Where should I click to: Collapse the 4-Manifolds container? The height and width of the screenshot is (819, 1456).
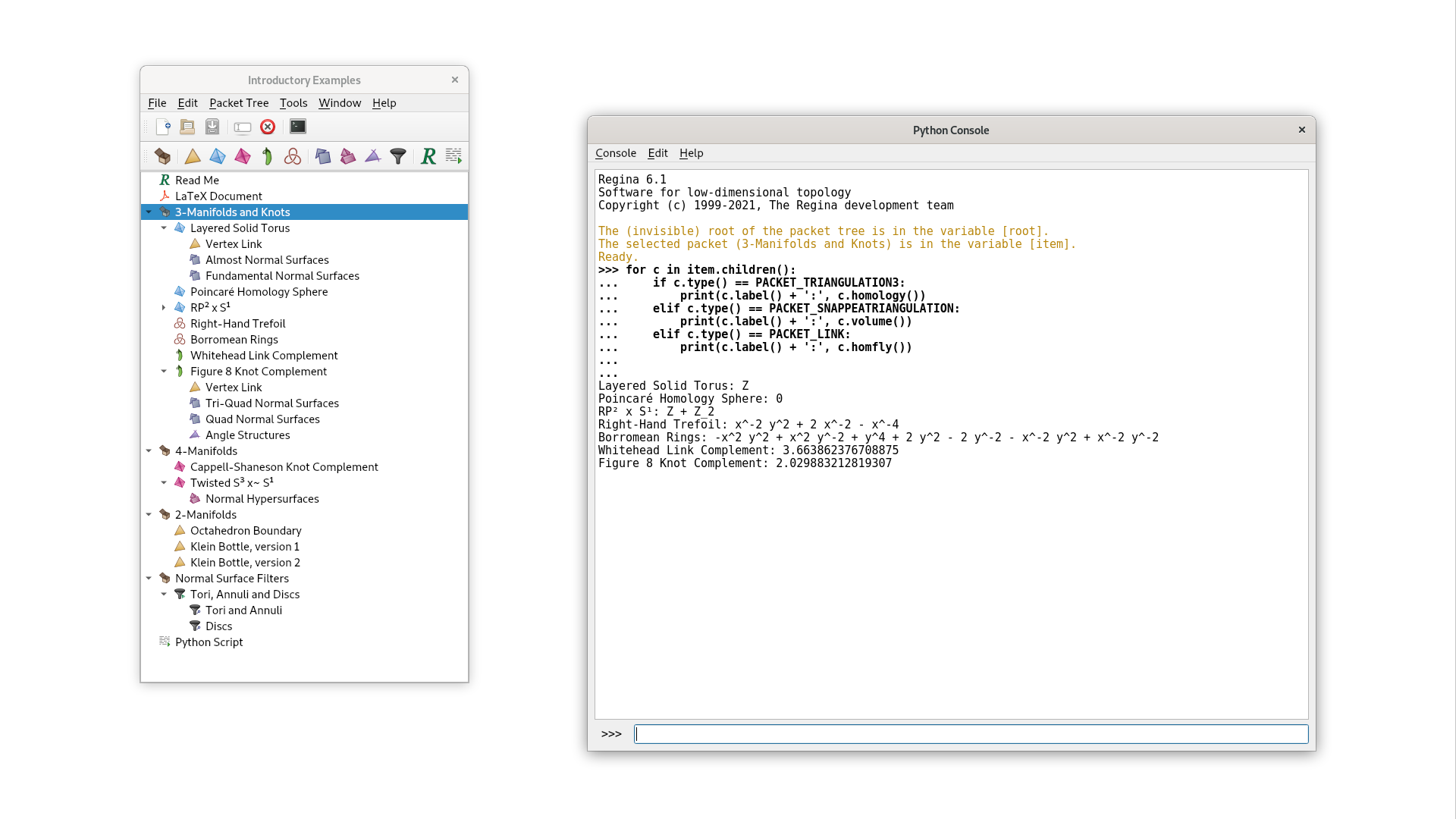click(x=149, y=451)
